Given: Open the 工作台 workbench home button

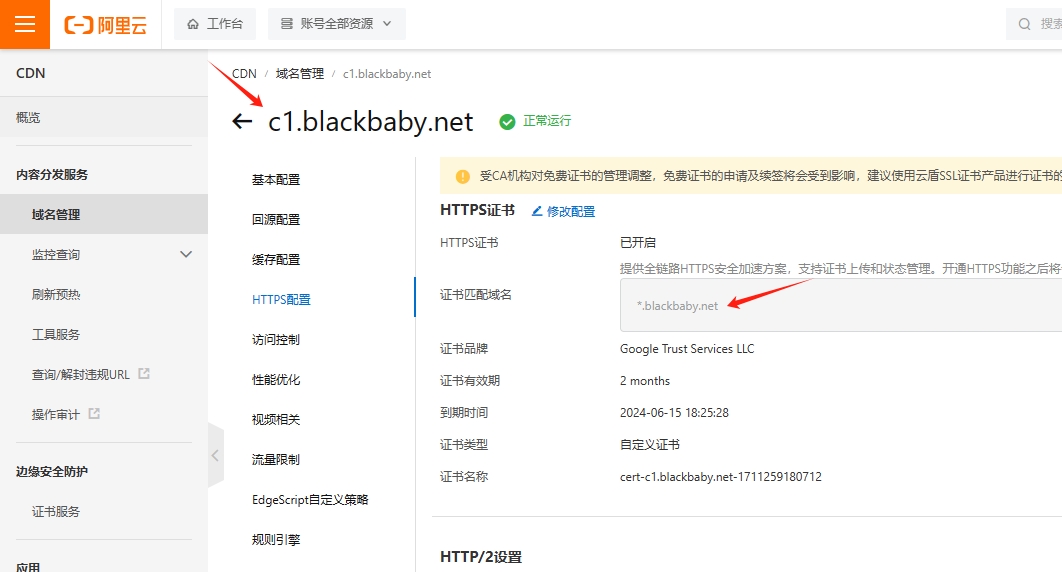Looking at the screenshot, I should click(215, 24).
